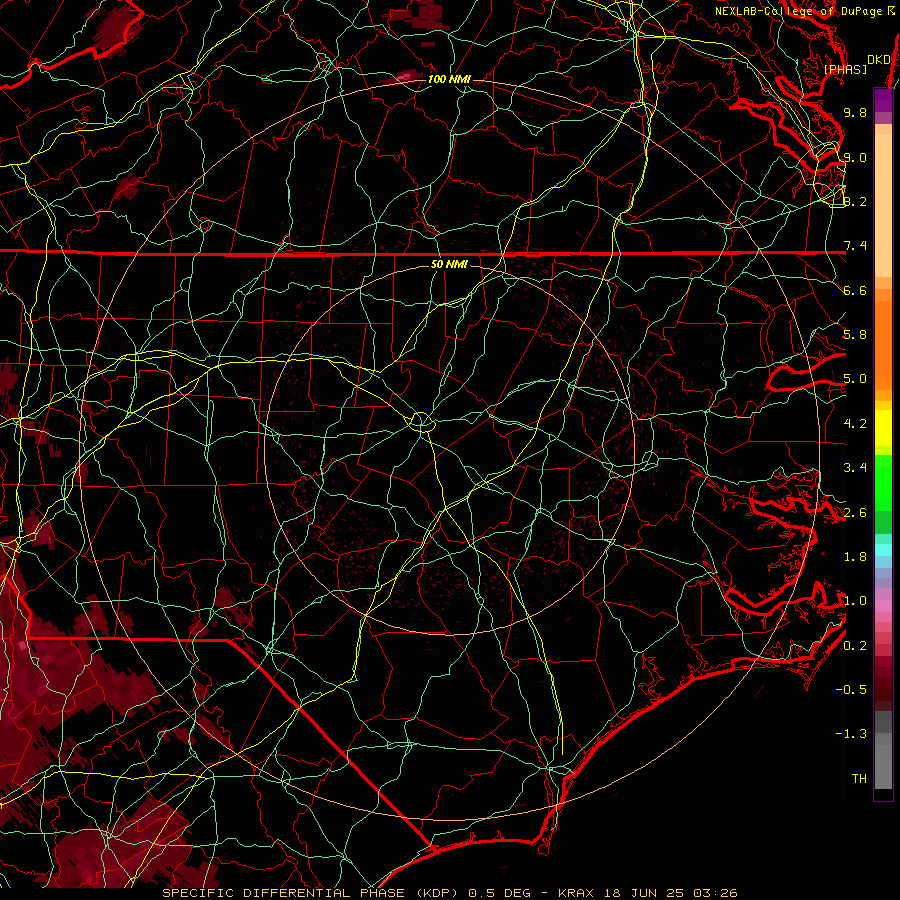Click the 5.0 value on the color scale

click(855, 379)
